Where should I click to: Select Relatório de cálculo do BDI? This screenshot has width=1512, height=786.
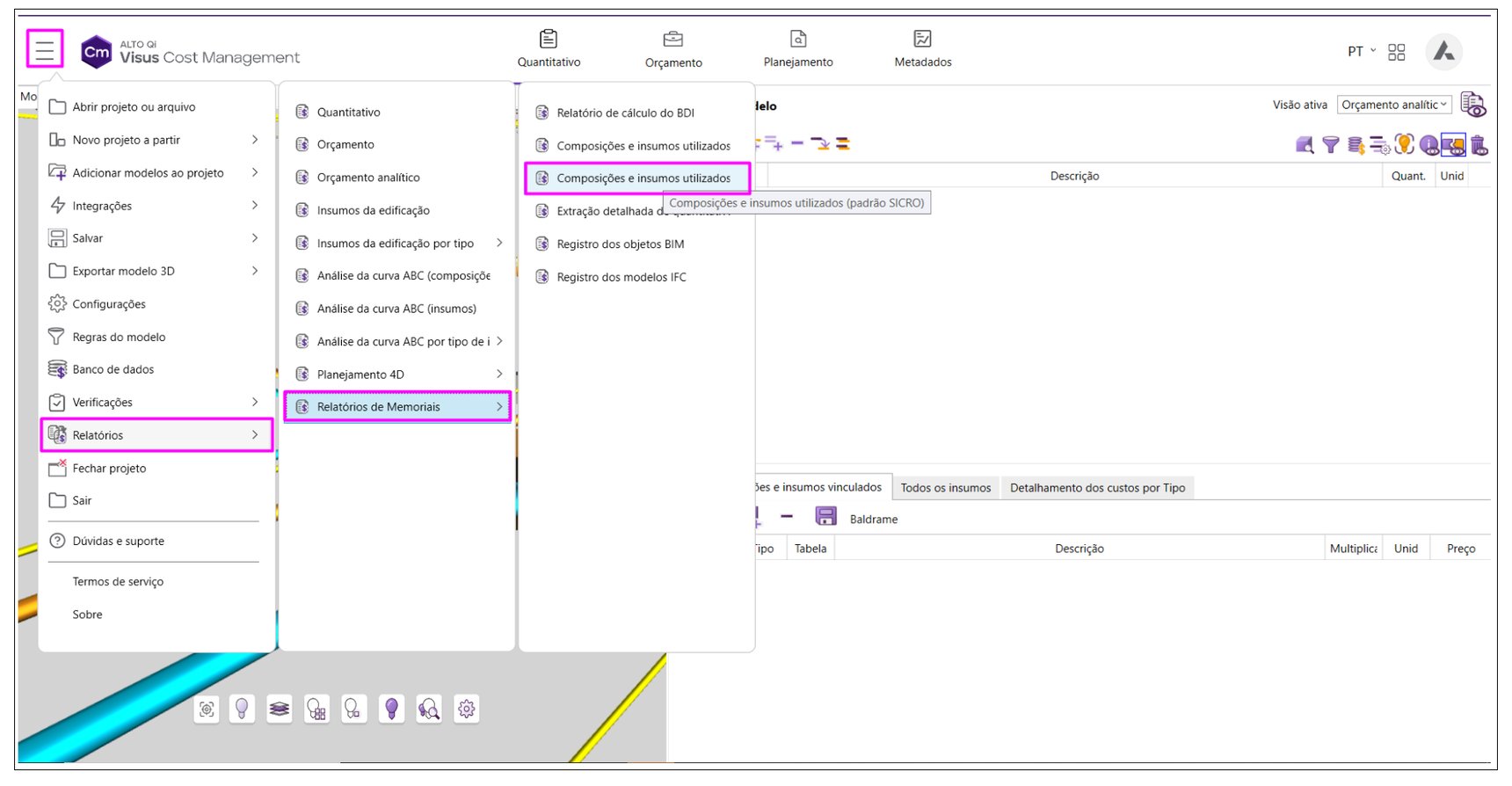click(625, 113)
